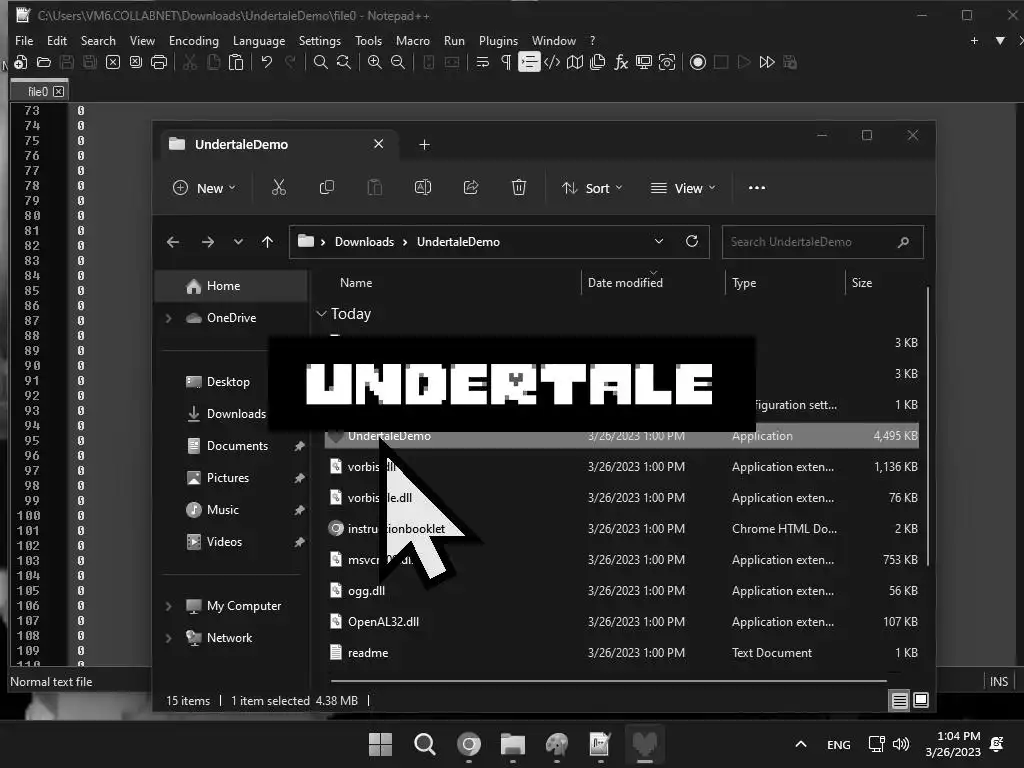Click the volume speaker tray icon
Viewport: 1024px width, 768px height.
pyautogui.click(x=901, y=744)
